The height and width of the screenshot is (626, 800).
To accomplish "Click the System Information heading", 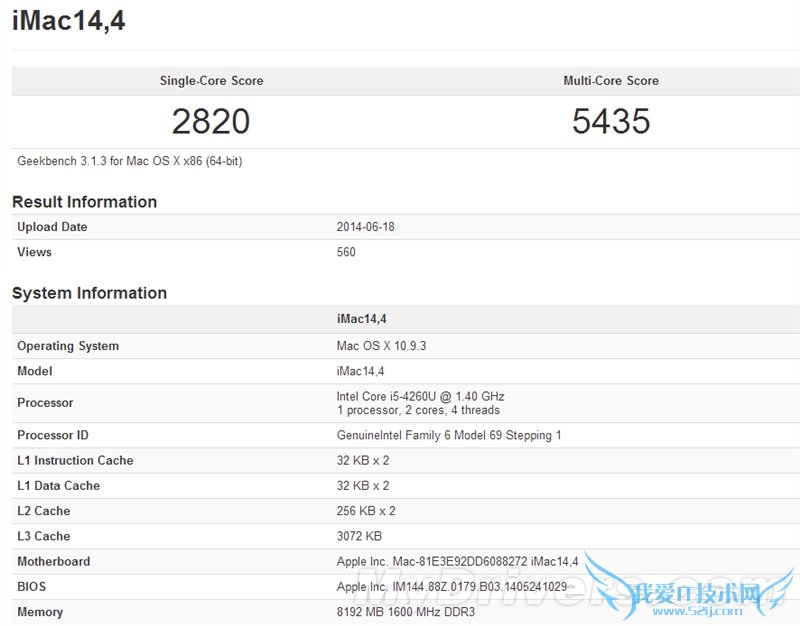I will pos(89,293).
